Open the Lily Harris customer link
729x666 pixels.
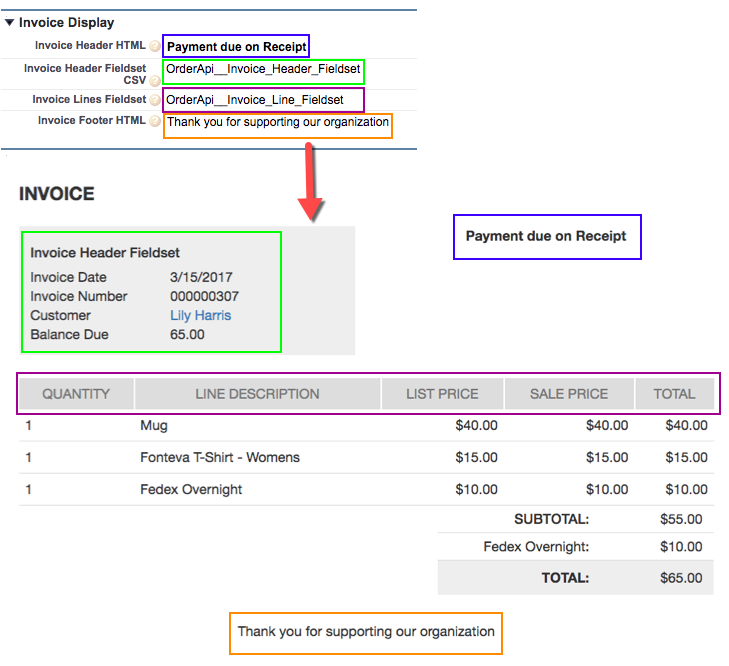(x=200, y=315)
